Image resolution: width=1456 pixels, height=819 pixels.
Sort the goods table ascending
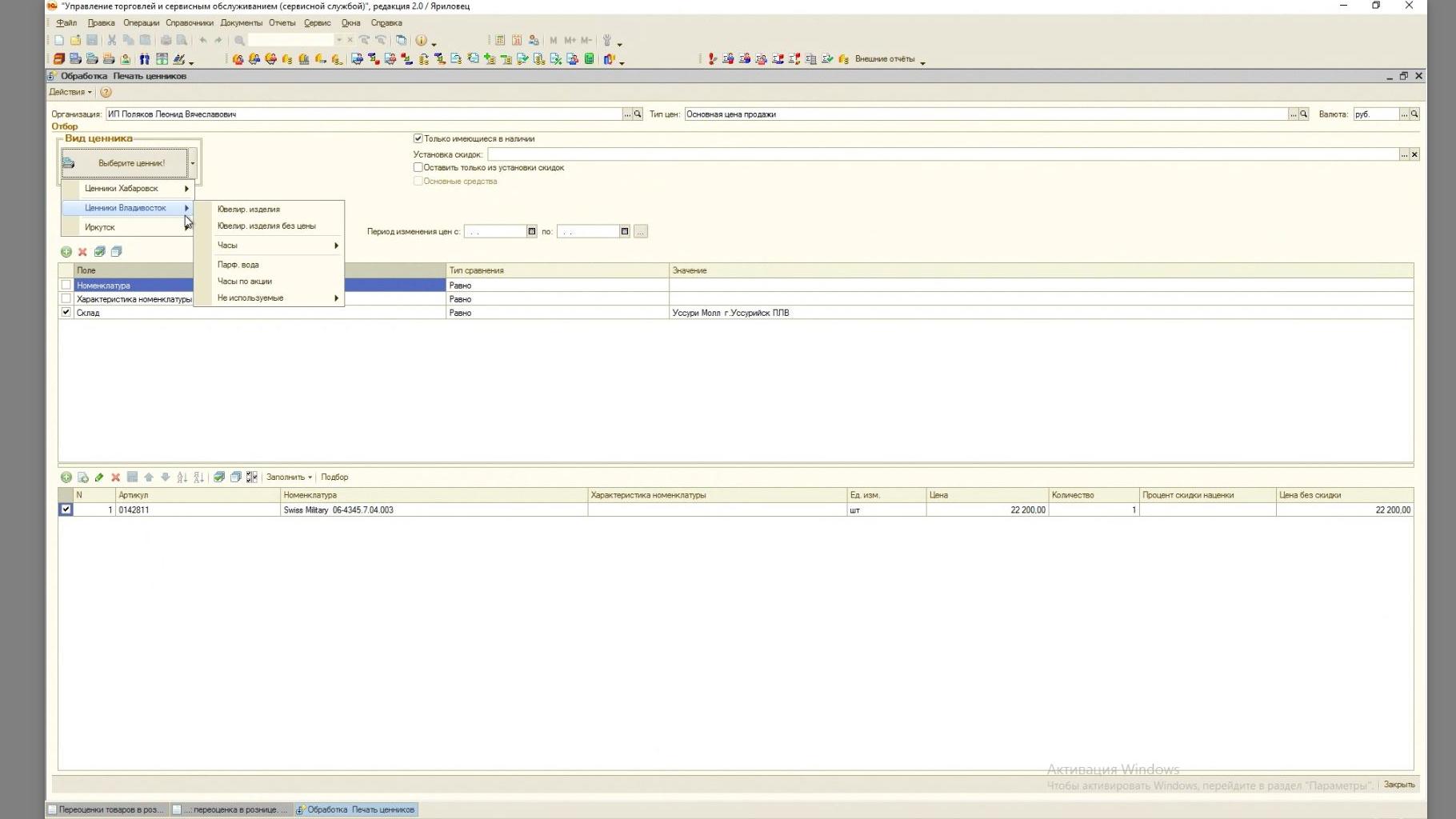point(182,477)
